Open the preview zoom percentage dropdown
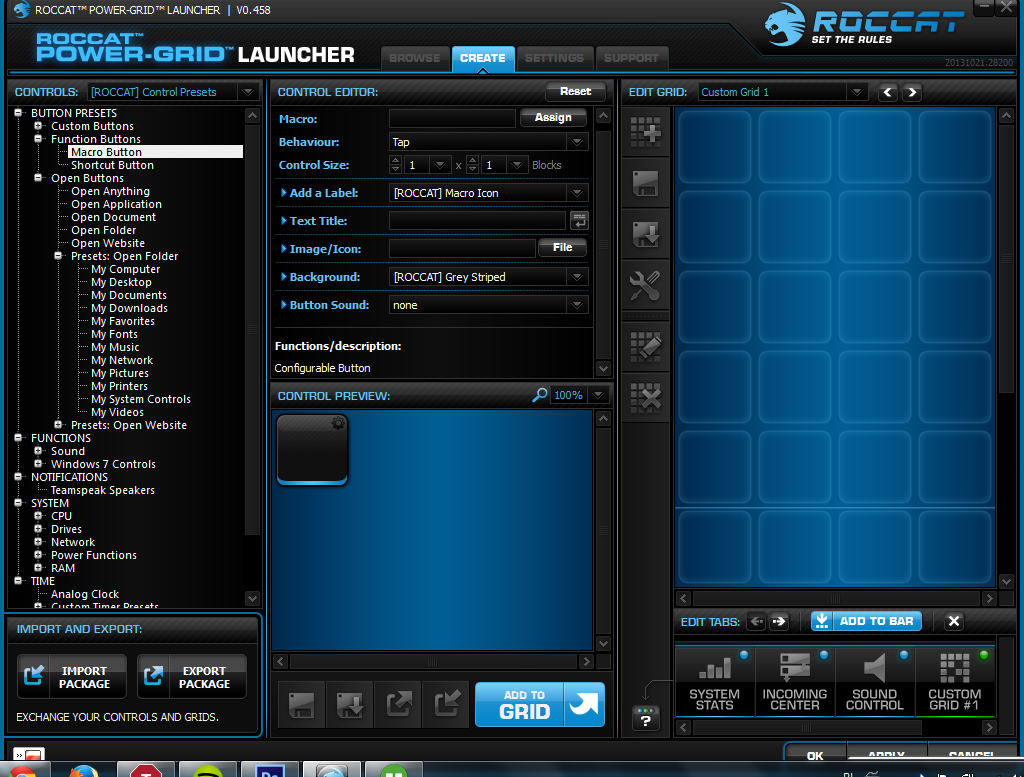The width and height of the screenshot is (1024, 777). pyautogui.click(x=598, y=395)
